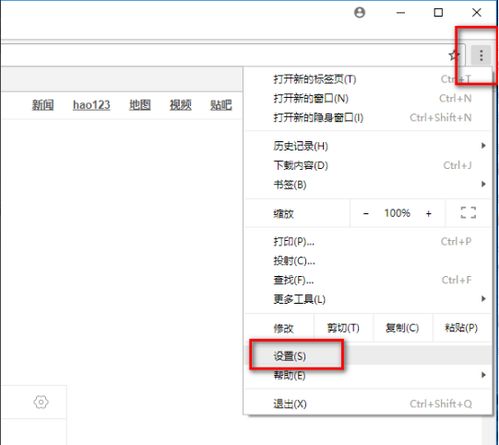This screenshot has width=499, height=445.
Task: Click the fullscreen icon next to zoom
Action: click(x=468, y=213)
